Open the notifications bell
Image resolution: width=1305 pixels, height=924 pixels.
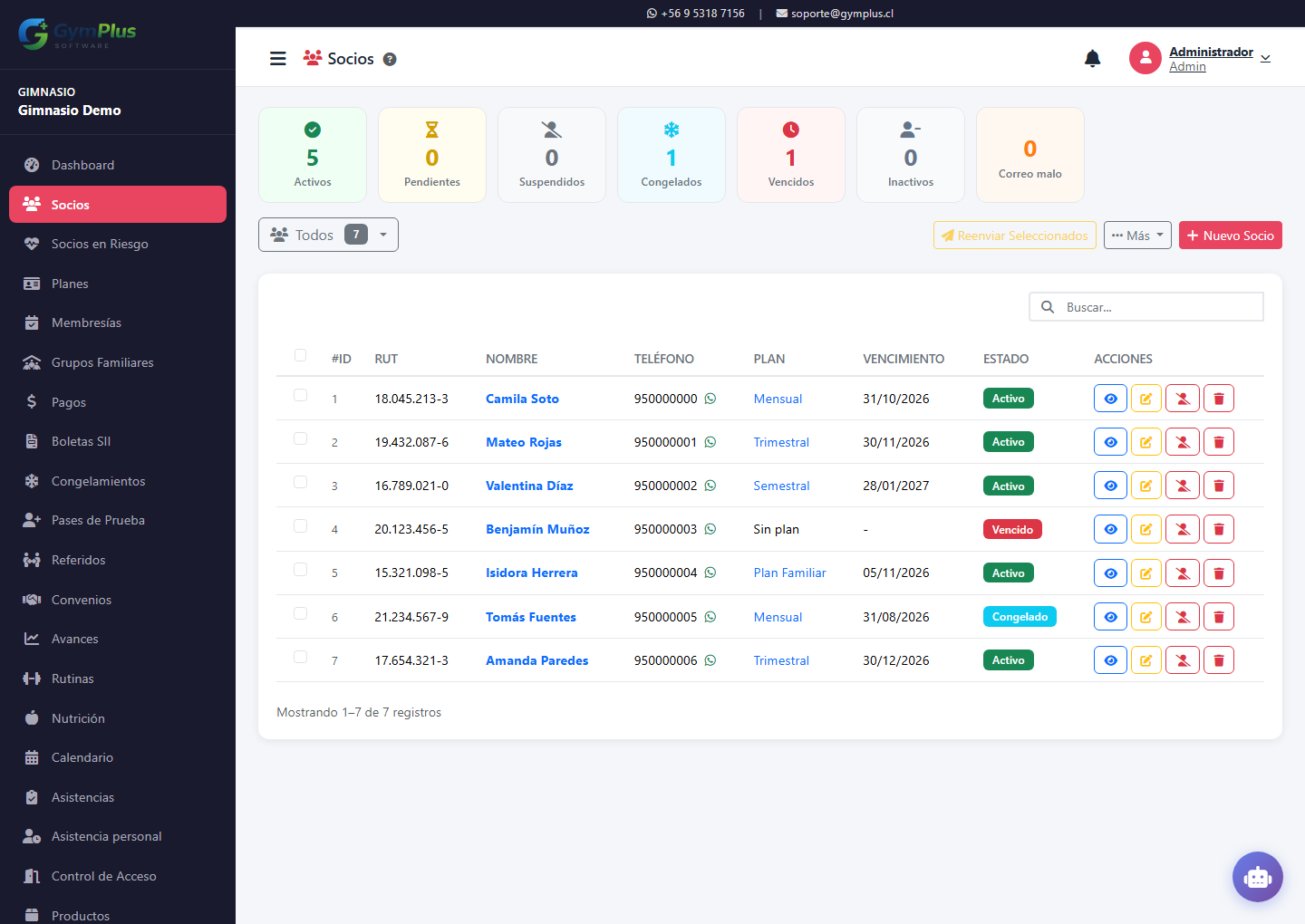pyautogui.click(x=1093, y=59)
